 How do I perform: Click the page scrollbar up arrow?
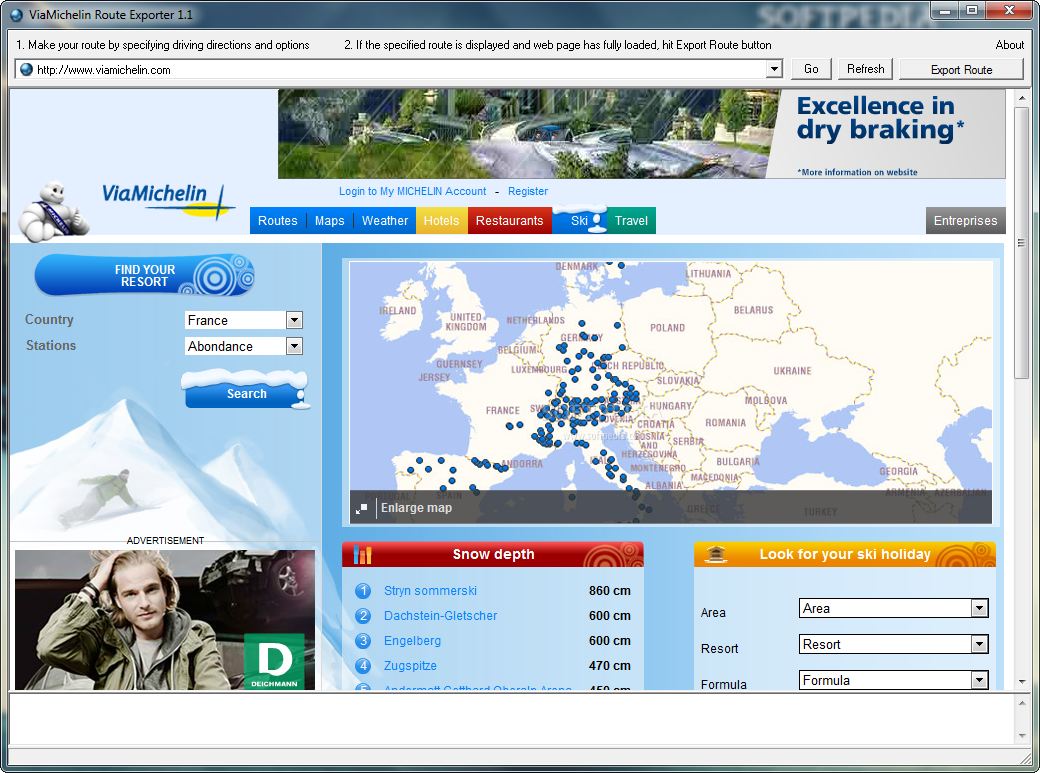[1021, 98]
